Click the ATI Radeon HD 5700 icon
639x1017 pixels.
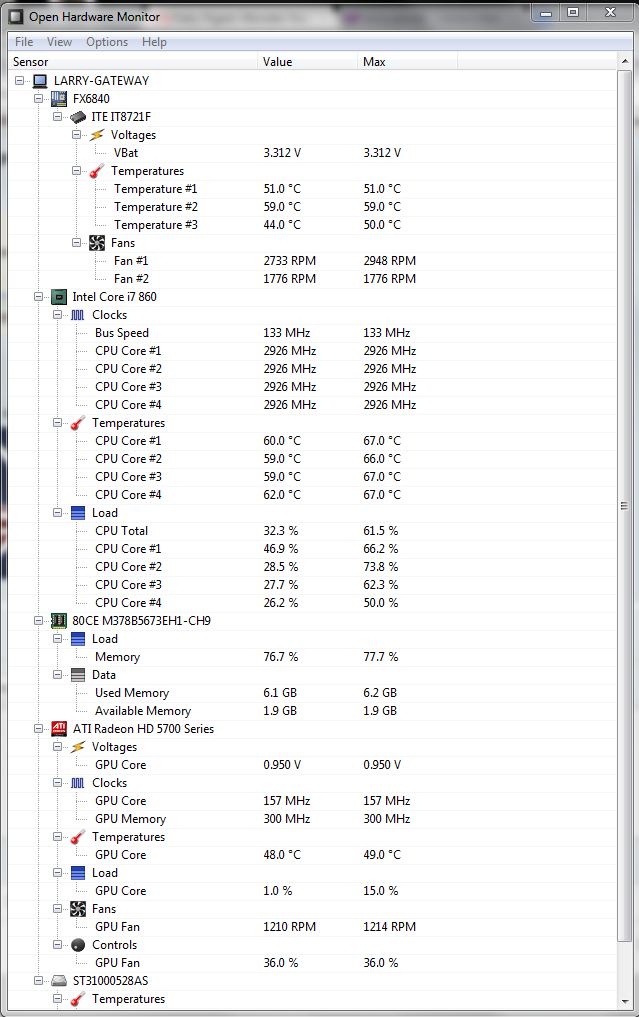59,729
